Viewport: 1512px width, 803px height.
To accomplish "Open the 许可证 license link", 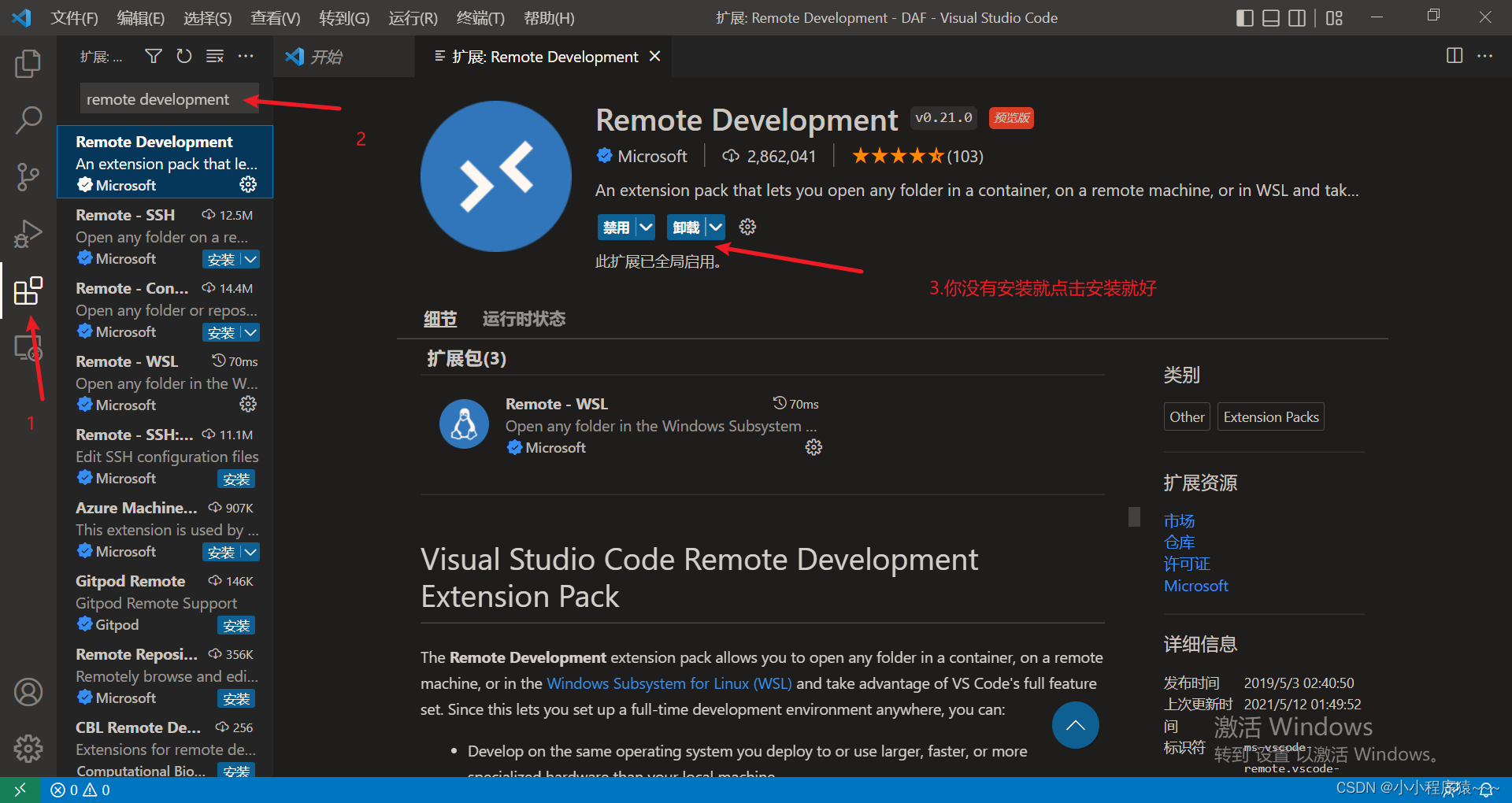I will (x=1187, y=564).
